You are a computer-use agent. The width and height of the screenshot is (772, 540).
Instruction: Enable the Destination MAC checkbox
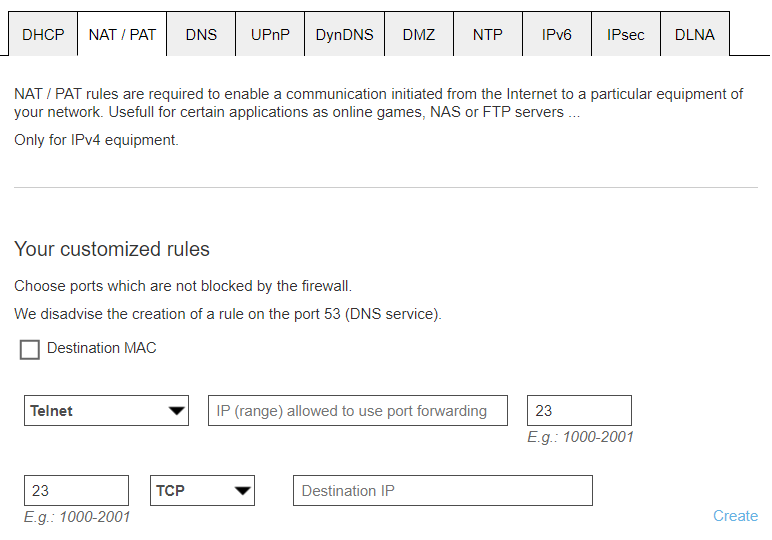tap(30, 349)
